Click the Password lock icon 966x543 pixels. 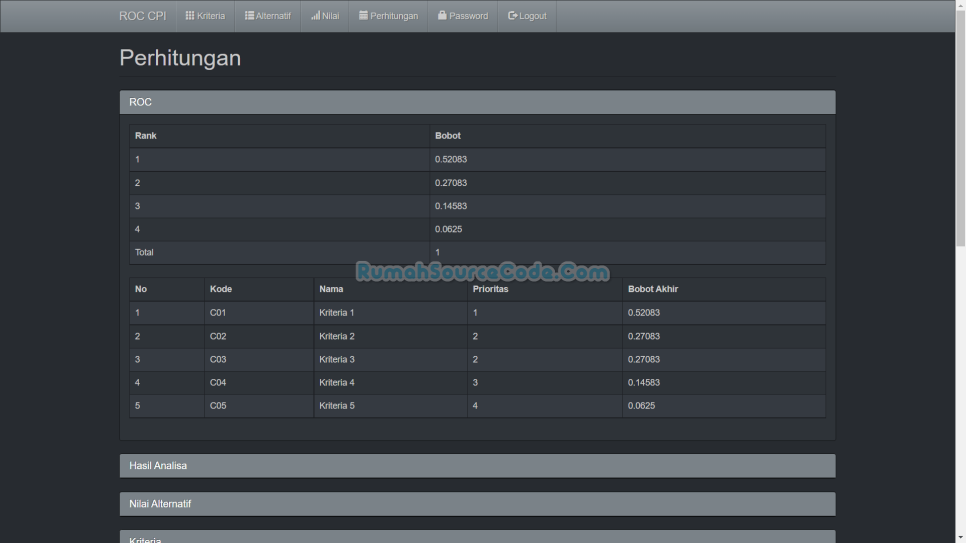click(442, 16)
